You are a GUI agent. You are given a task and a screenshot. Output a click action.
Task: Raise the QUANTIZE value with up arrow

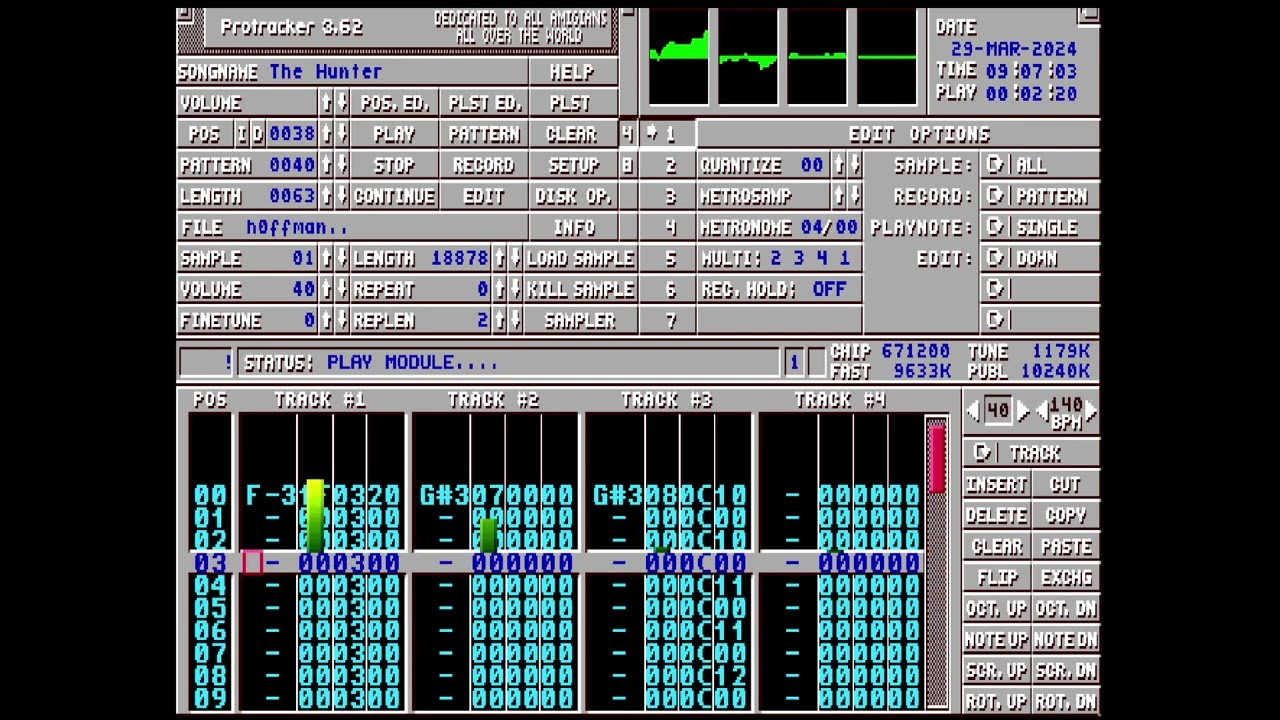tap(838, 165)
